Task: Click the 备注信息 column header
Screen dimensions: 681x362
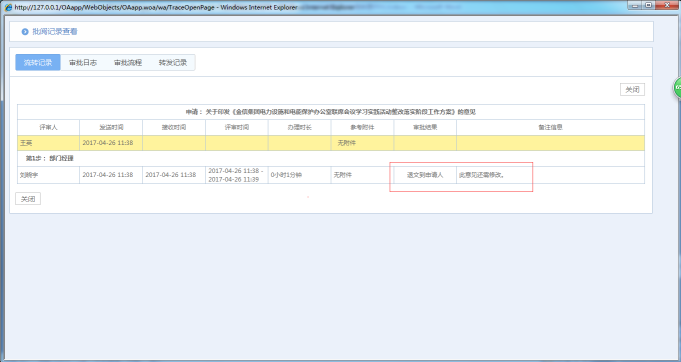Action: 550,127
